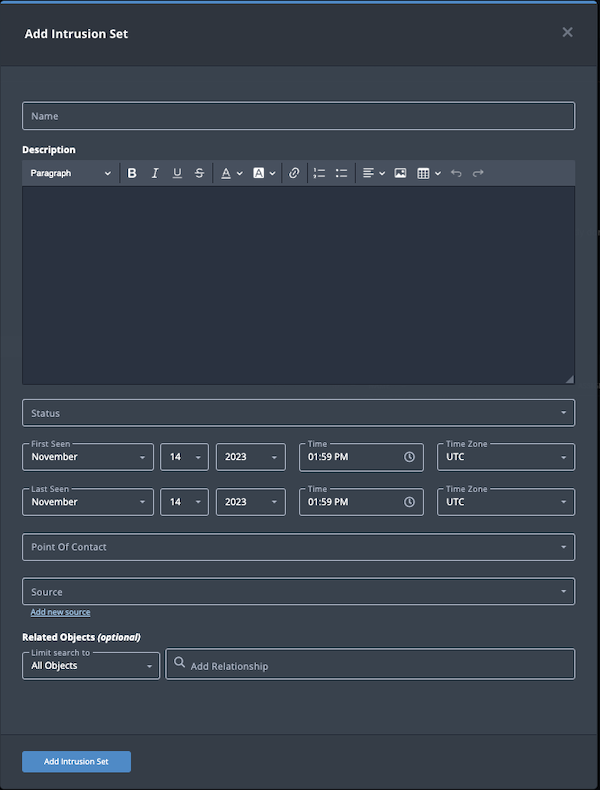
Task: Toggle italic formatting in description toolbar
Action: coord(155,173)
